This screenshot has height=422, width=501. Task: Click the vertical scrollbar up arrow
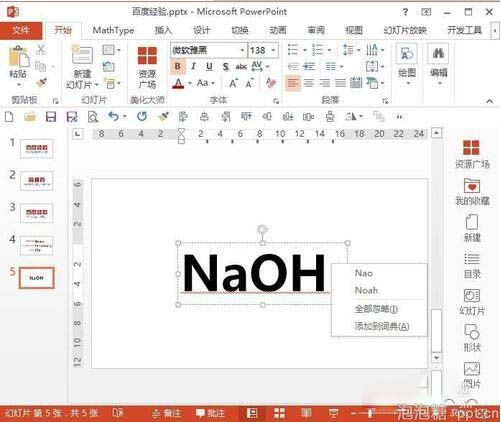tap(436, 133)
